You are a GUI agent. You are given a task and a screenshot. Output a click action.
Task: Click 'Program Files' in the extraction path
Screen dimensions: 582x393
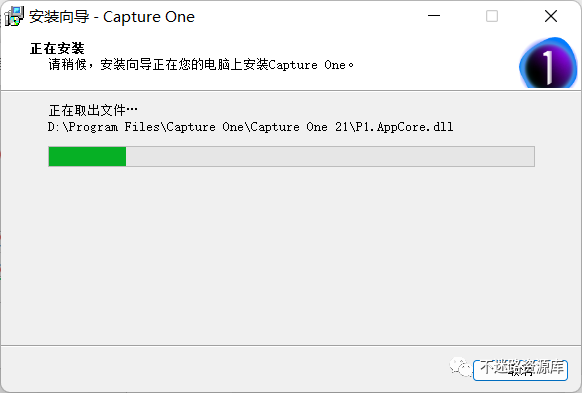tap(114, 127)
